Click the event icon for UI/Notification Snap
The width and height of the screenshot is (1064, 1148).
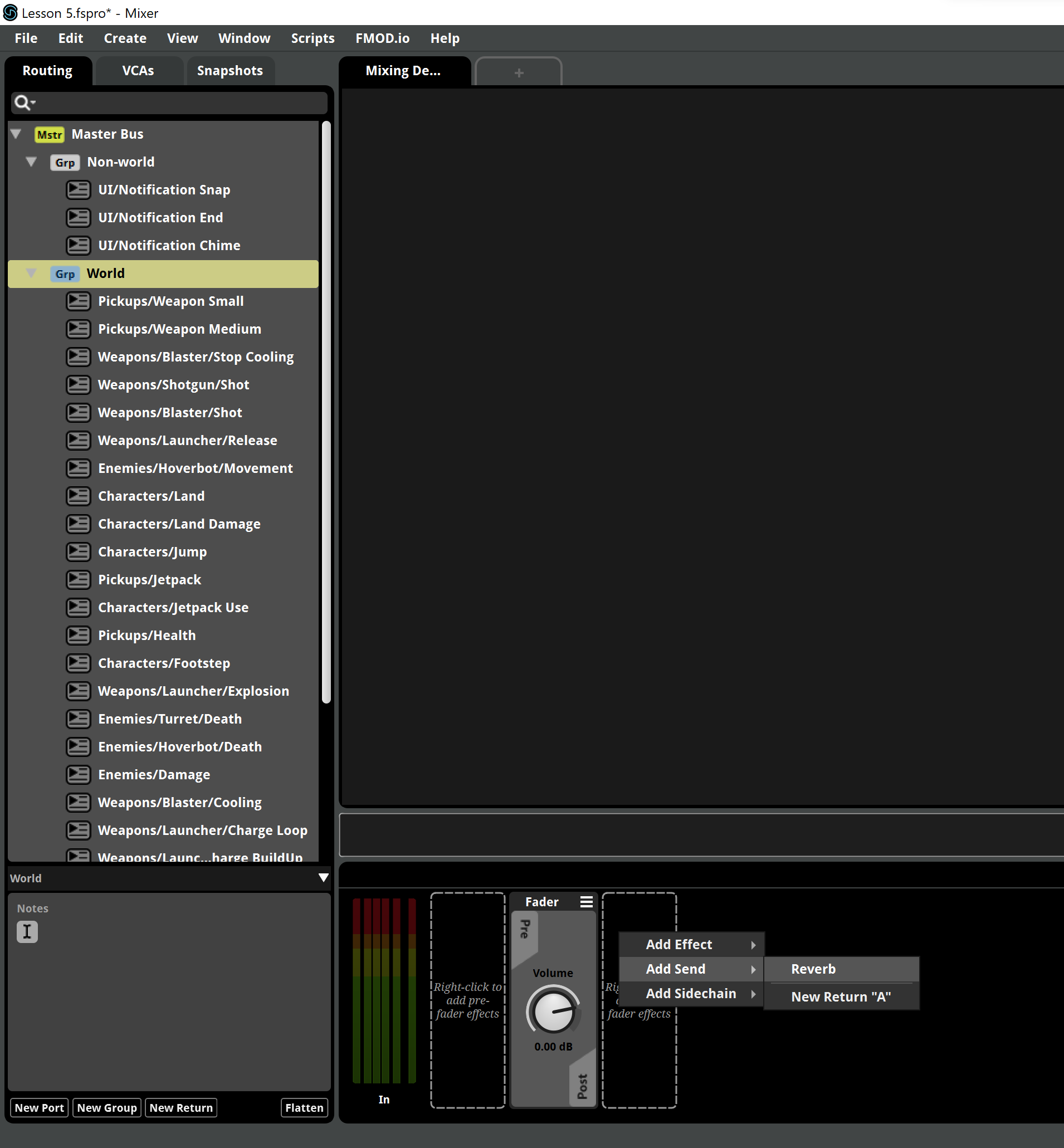click(x=78, y=190)
